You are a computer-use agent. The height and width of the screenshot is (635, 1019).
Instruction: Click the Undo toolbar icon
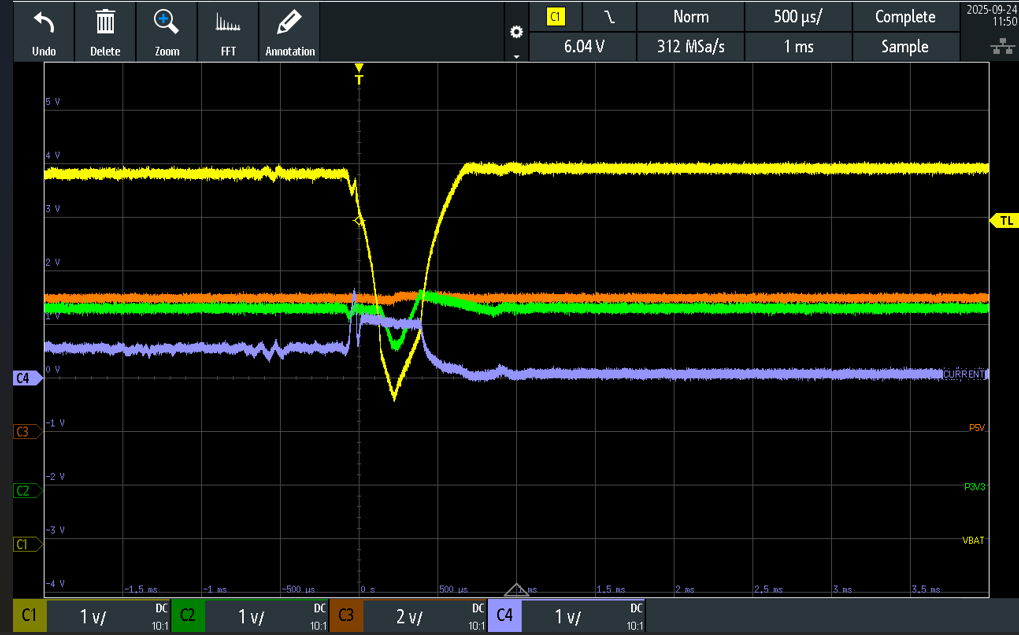pyautogui.click(x=44, y=32)
